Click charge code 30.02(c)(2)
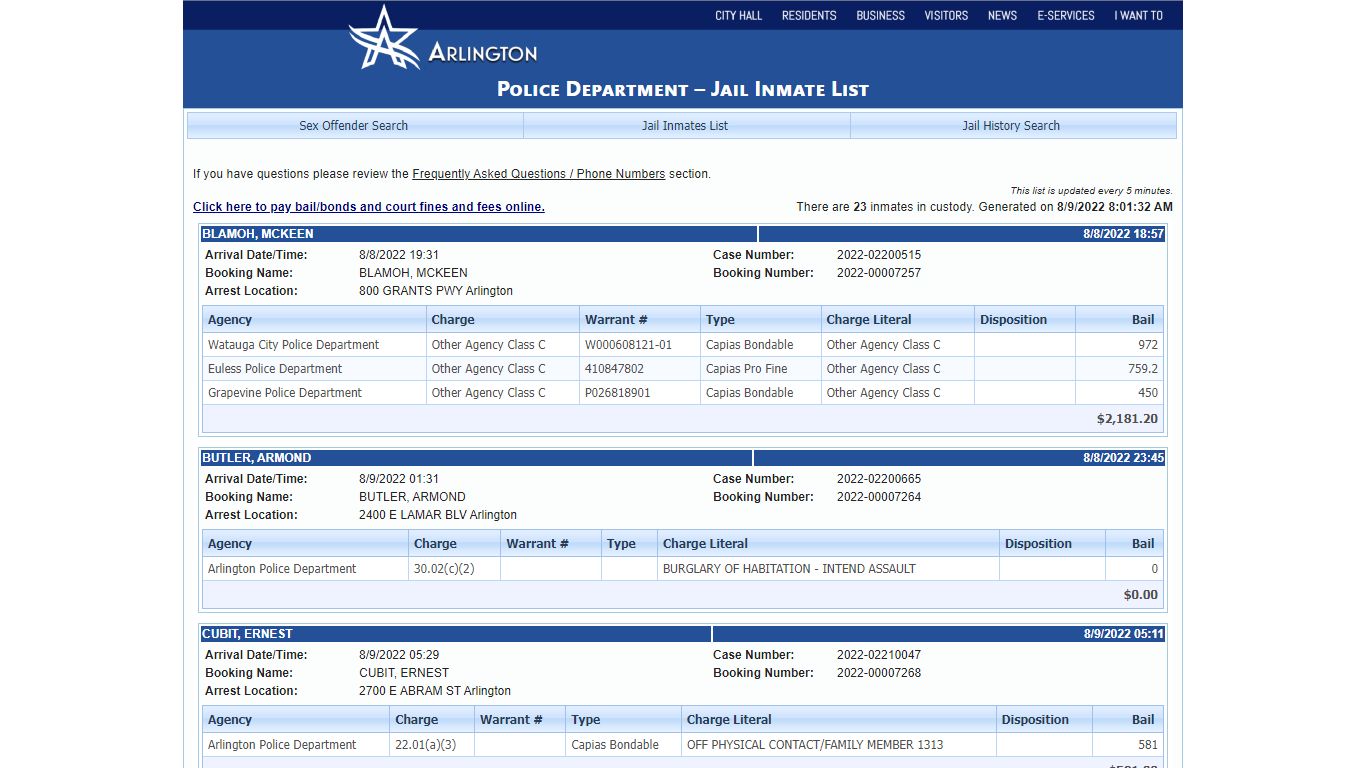 pyautogui.click(x=444, y=569)
